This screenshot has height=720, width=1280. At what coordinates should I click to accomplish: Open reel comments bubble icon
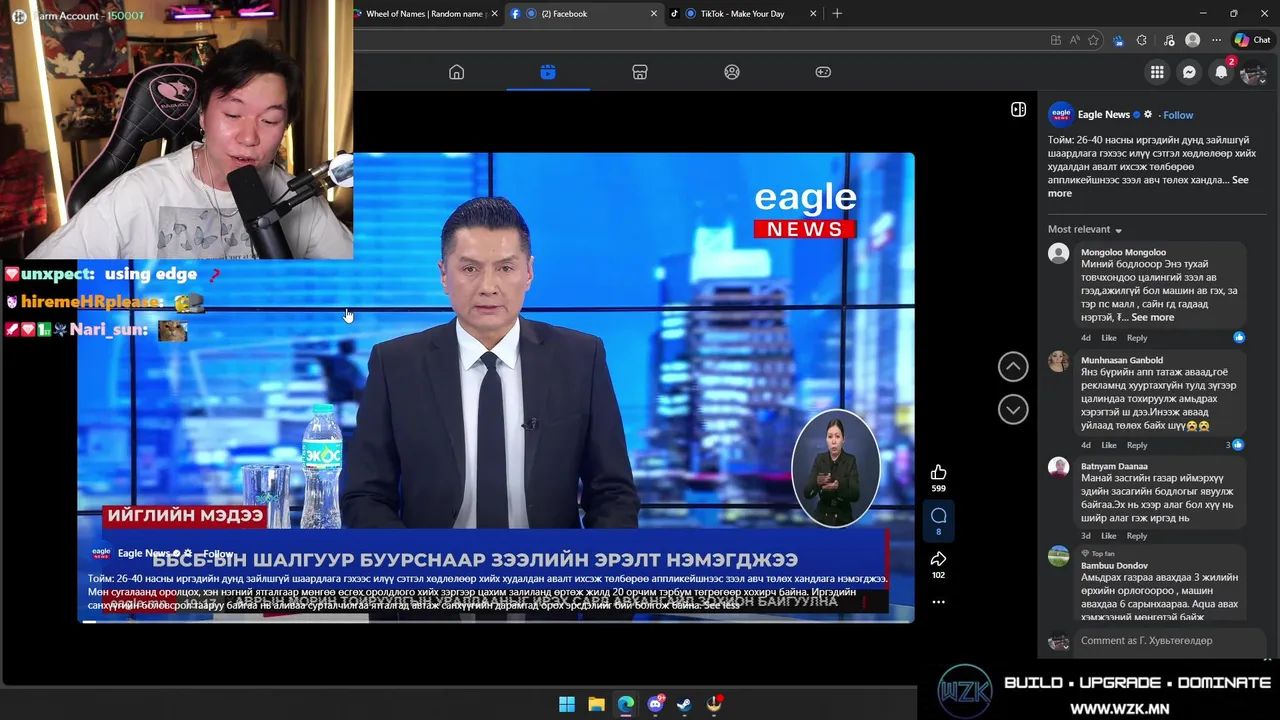click(x=938, y=515)
